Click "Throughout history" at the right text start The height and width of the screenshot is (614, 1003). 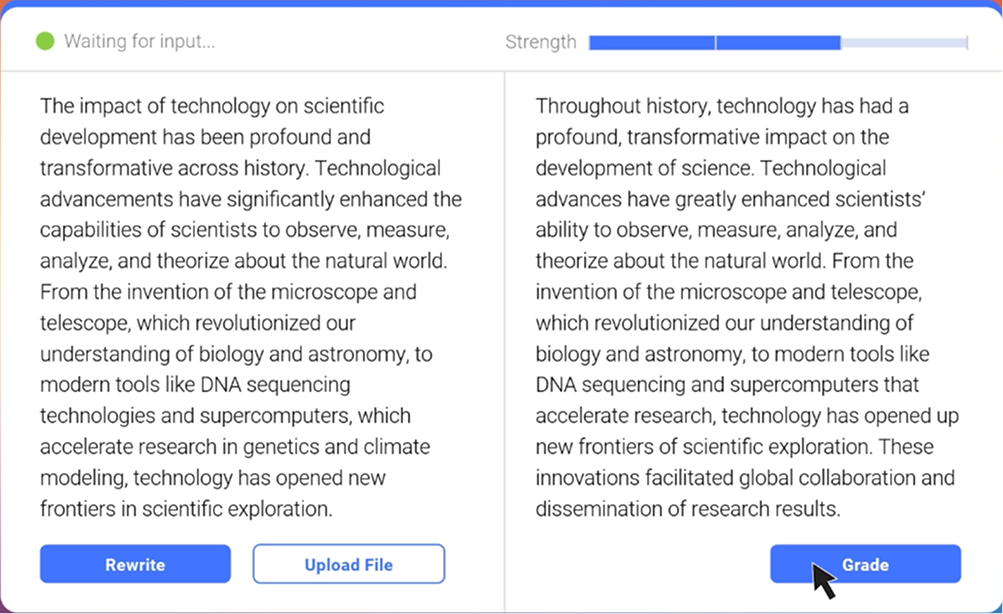[610, 106]
